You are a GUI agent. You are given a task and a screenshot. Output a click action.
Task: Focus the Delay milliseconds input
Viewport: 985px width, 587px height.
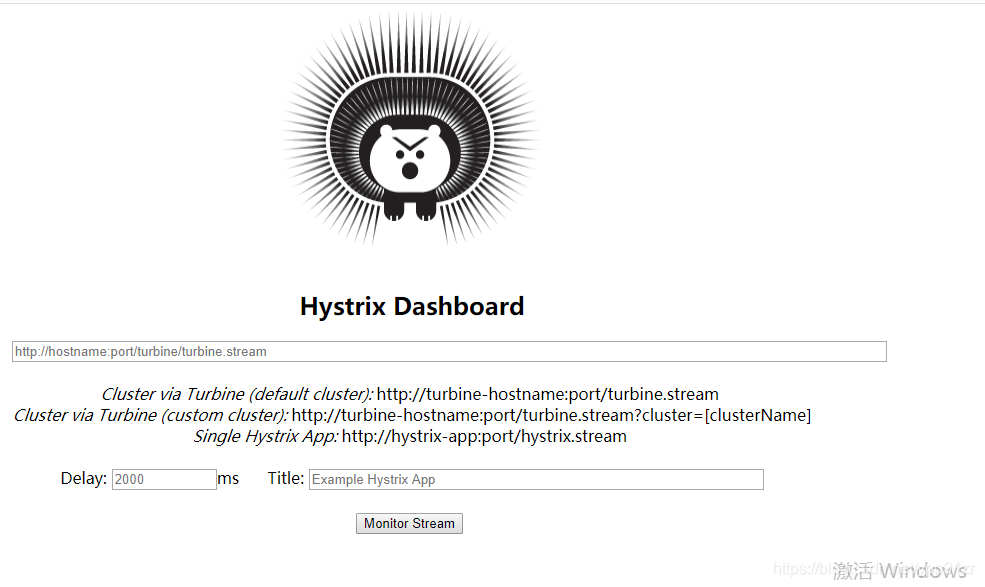click(164, 479)
